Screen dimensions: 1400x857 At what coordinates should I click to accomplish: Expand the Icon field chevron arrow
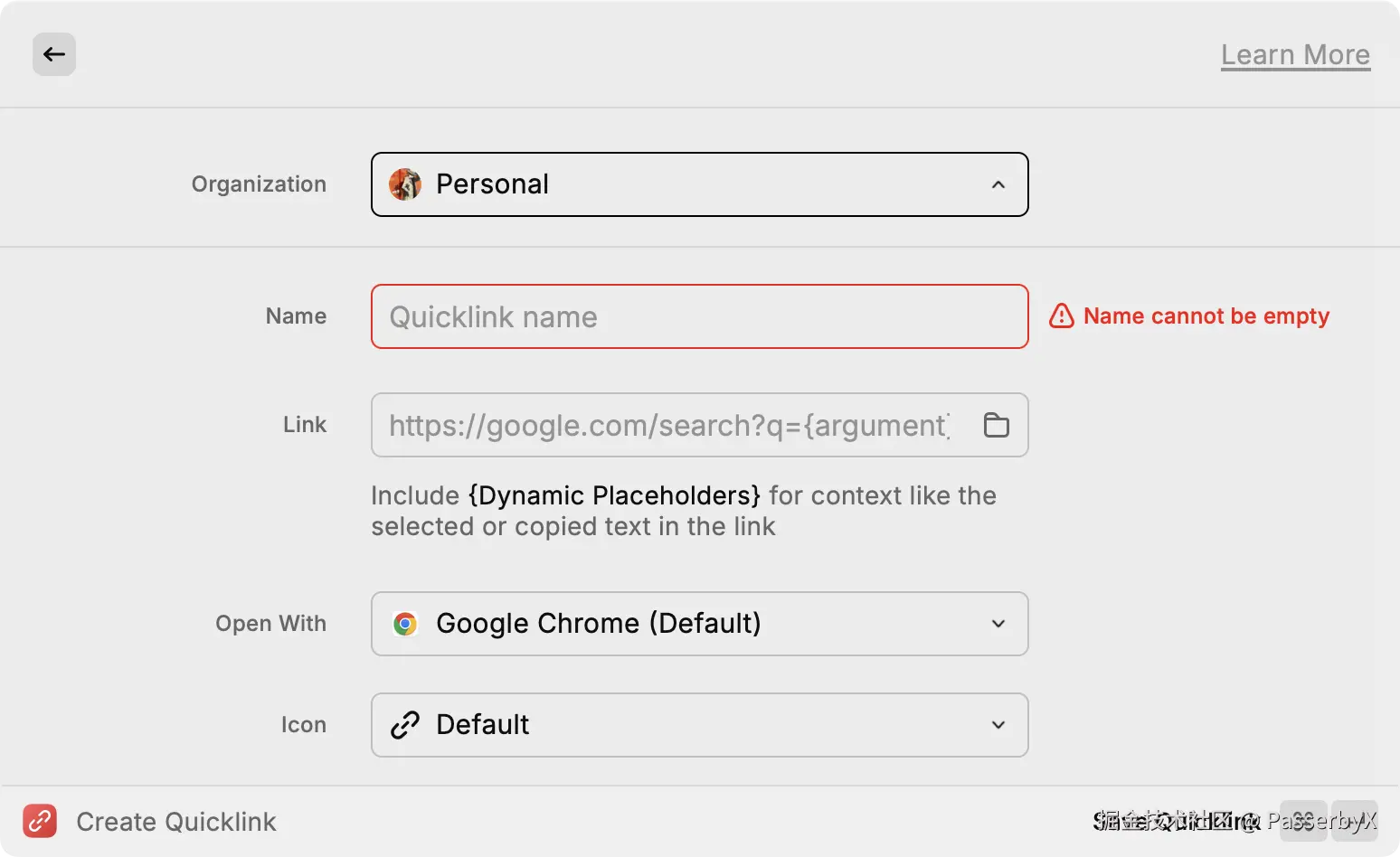[x=998, y=725]
